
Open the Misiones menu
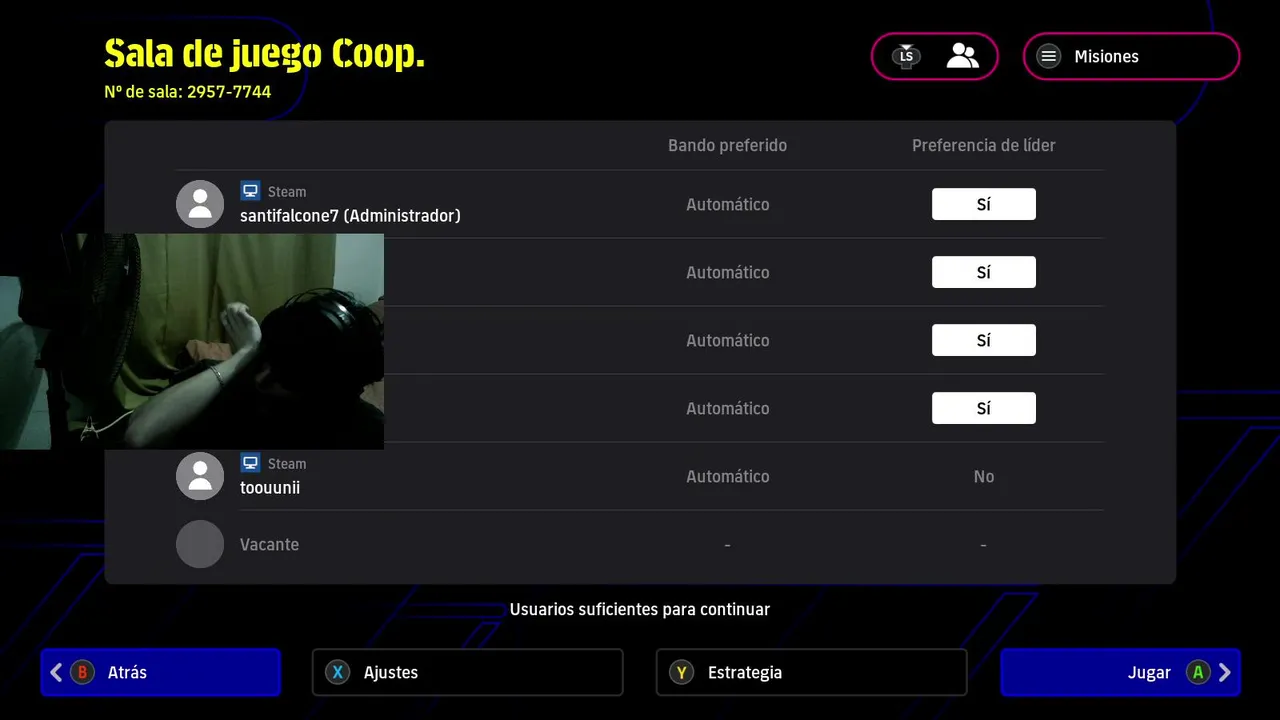(x=1131, y=56)
